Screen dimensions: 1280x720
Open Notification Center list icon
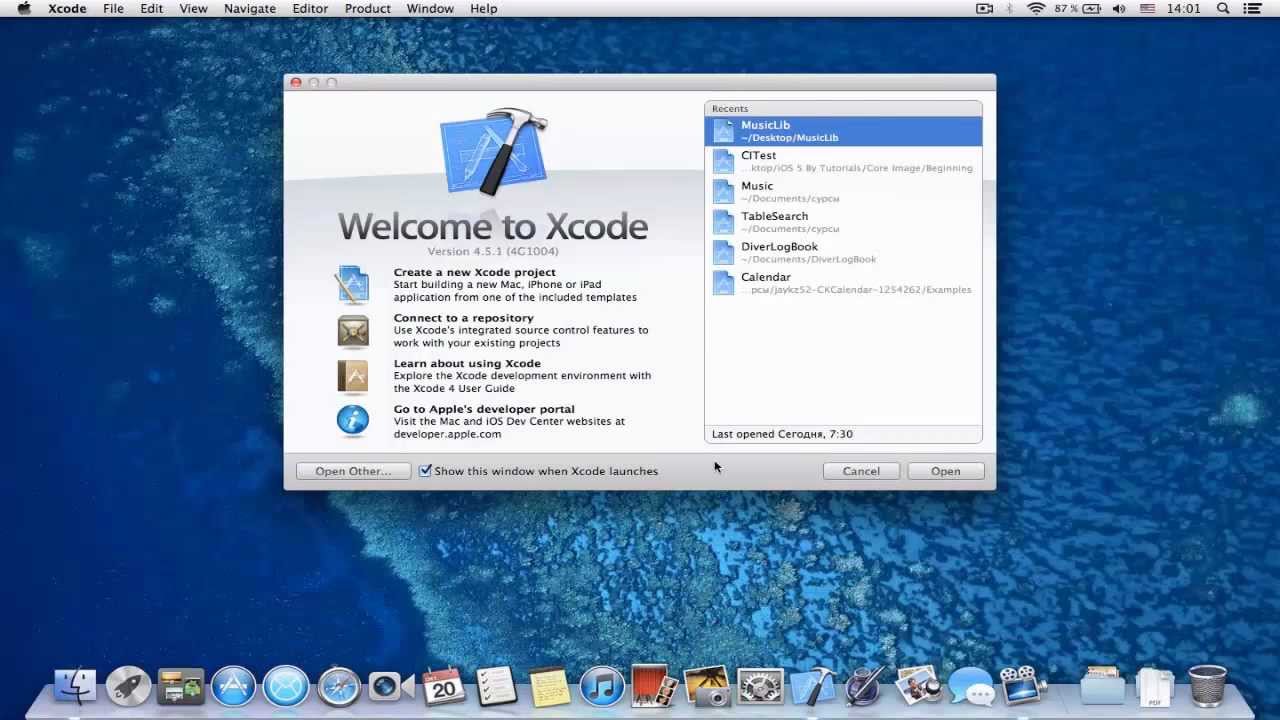point(1253,8)
